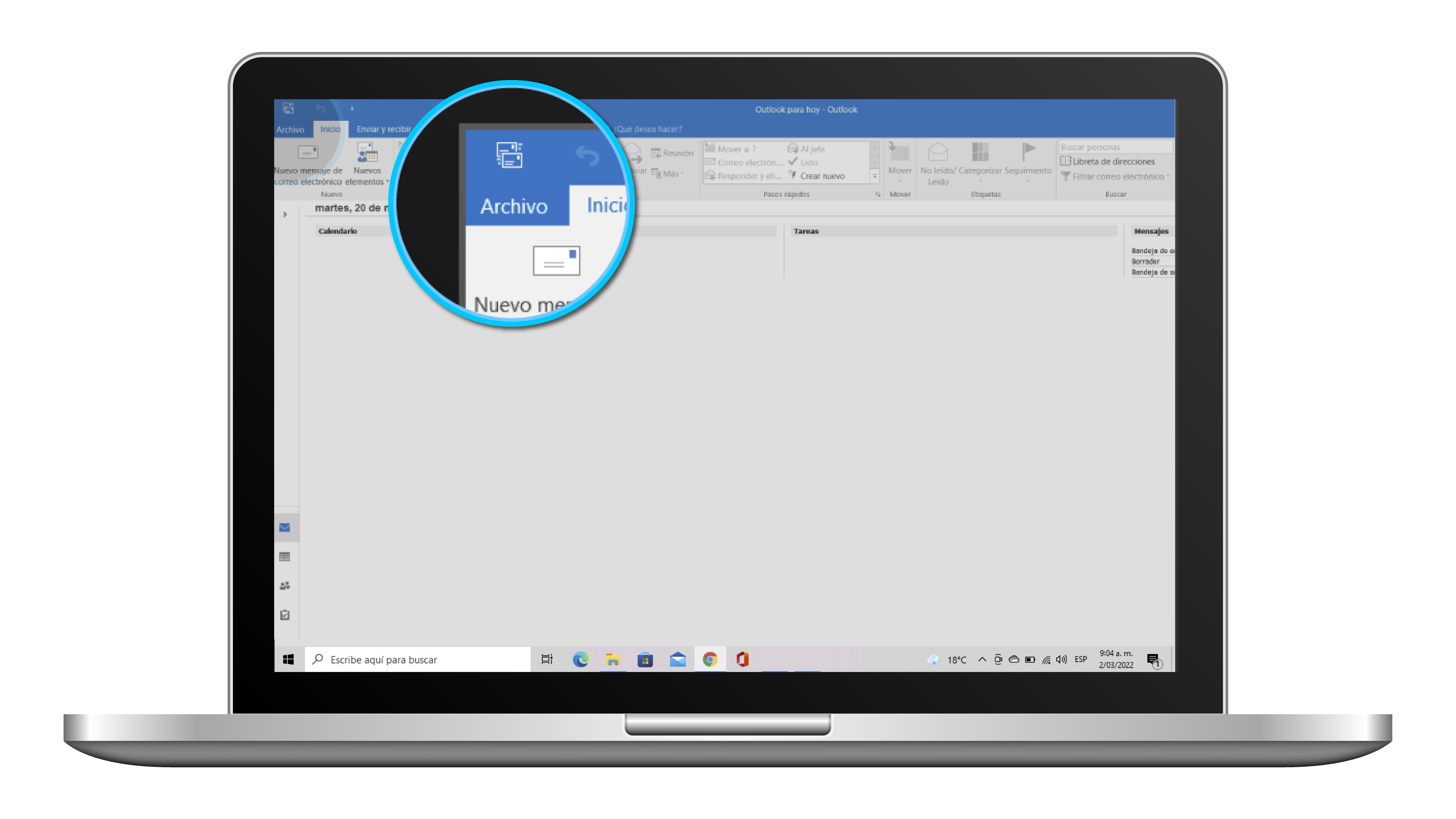Expand the Más respond options
The width and height of the screenshot is (1456, 819).
click(x=667, y=173)
